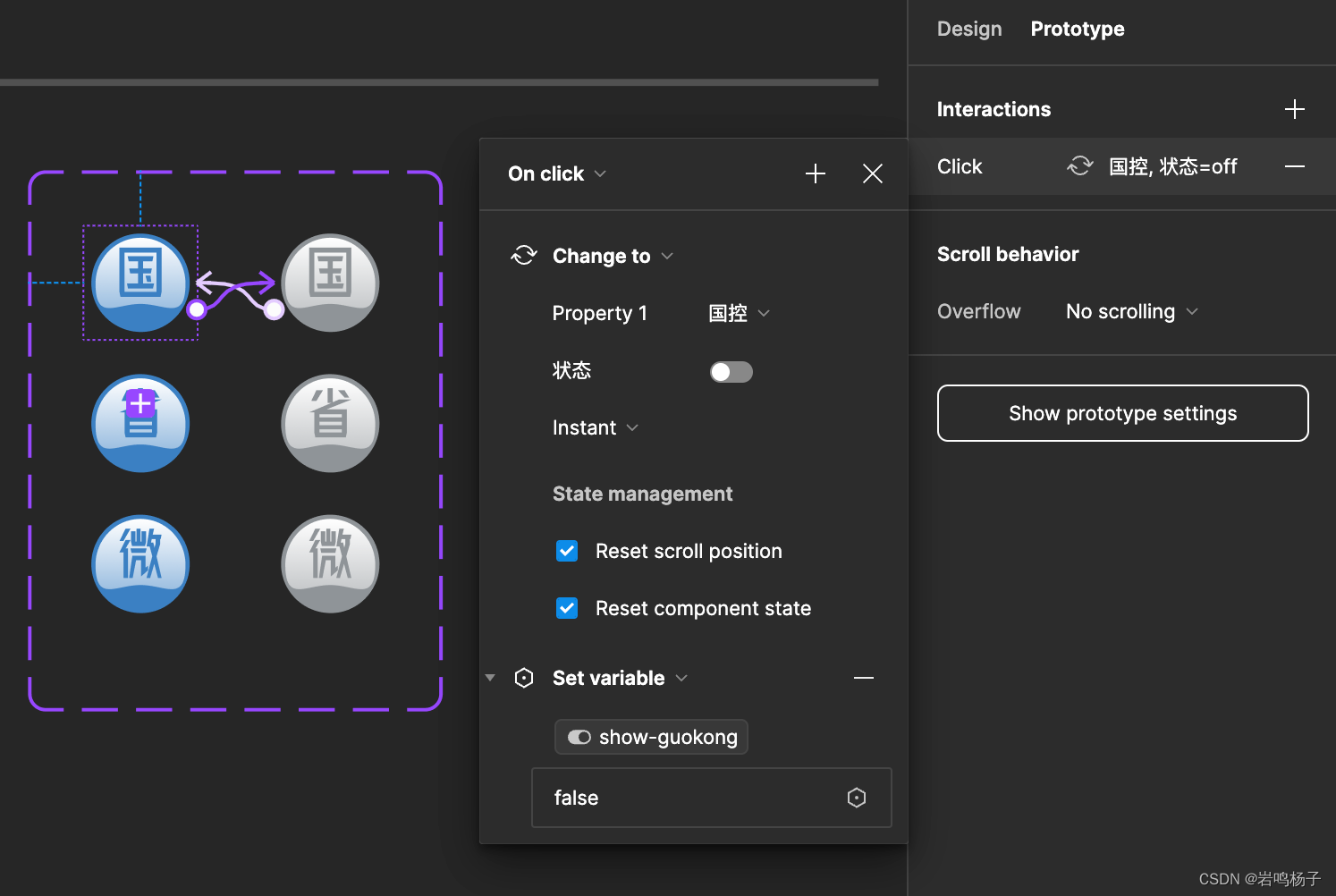Viewport: 1336px width, 896px height.
Task: Click the show-guokong variable chip
Action: coord(651,737)
